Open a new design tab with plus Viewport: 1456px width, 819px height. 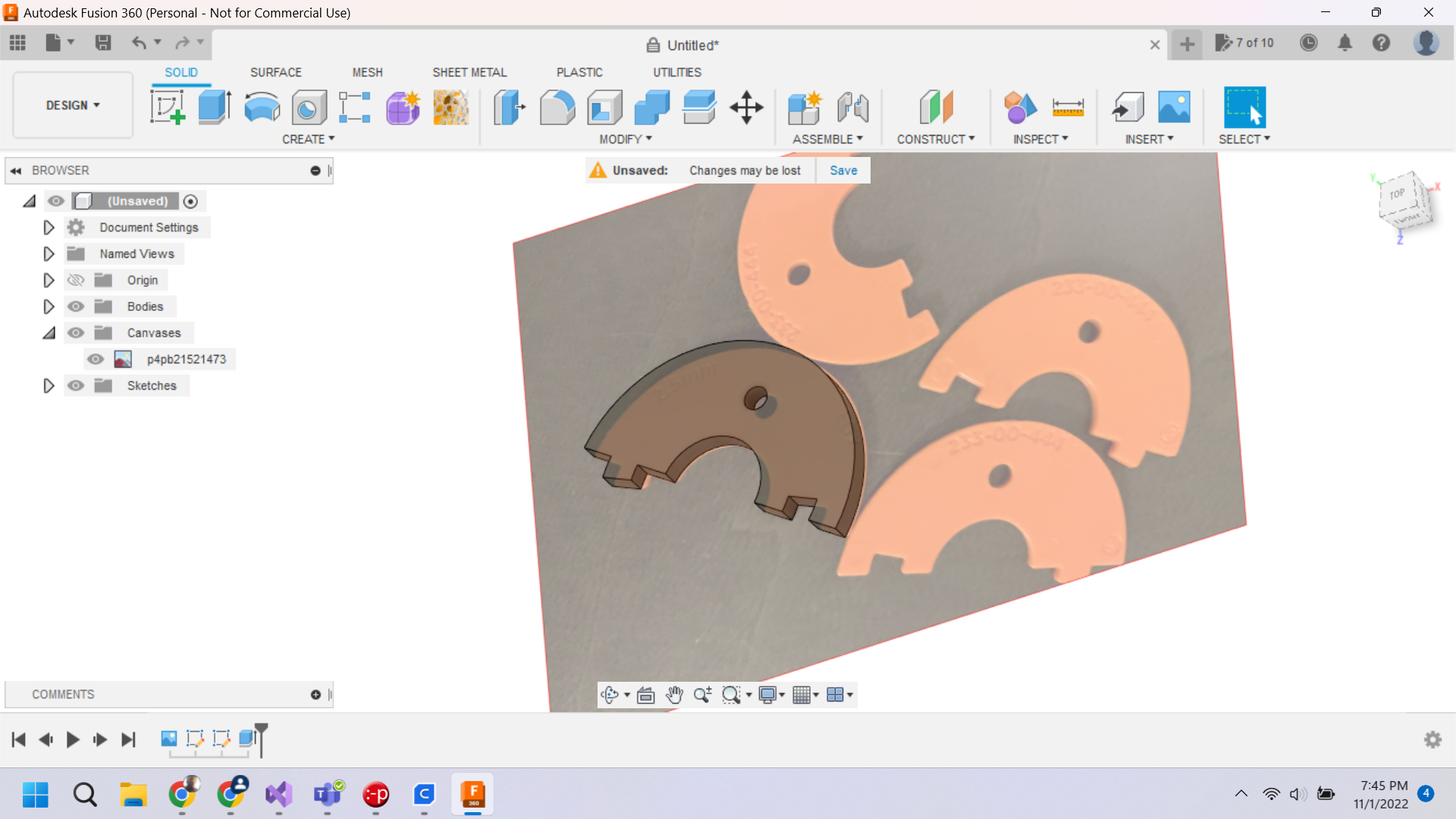(x=1187, y=45)
